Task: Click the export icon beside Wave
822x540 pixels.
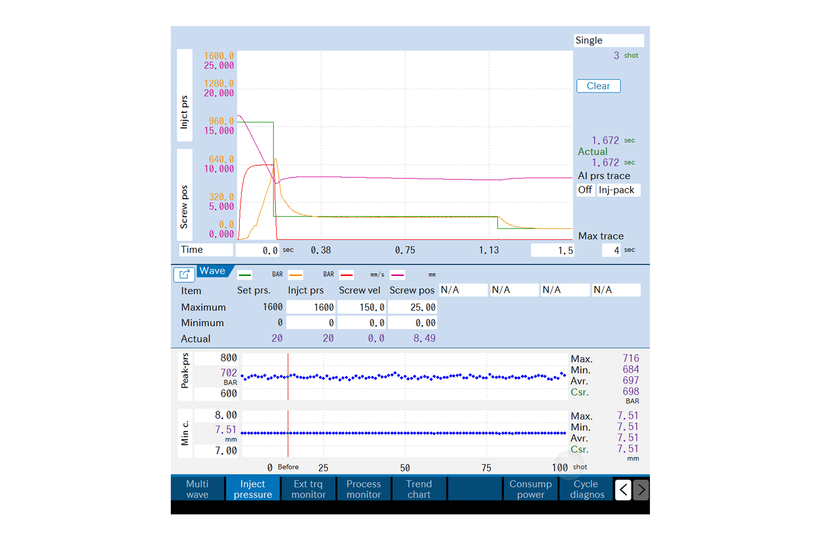Action: [x=184, y=273]
